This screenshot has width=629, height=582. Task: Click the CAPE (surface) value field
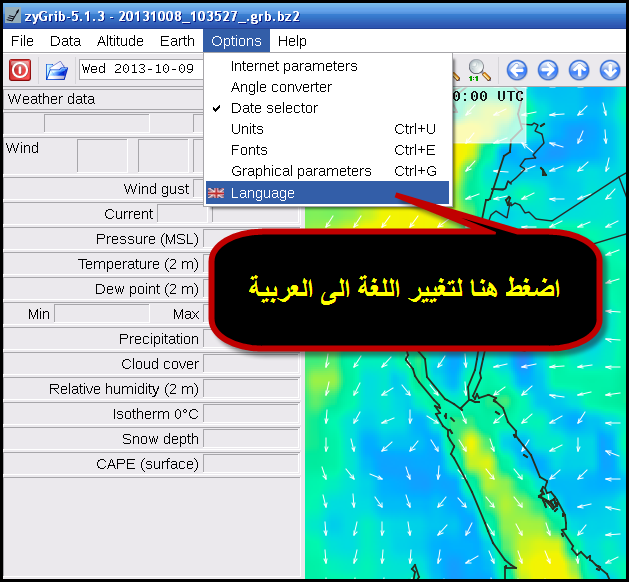[x=251, y=464]
